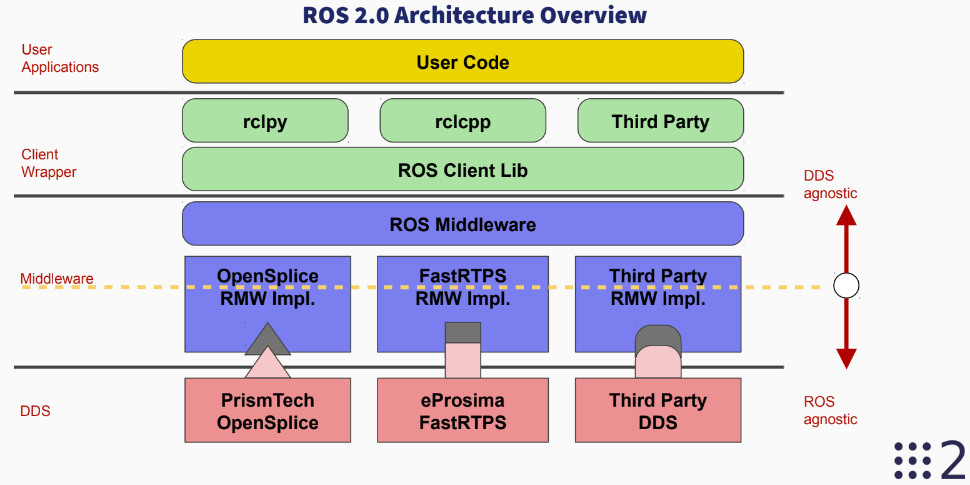Click the DDS agnostic label
The image size is (970, 485).
tap(830, 184)
